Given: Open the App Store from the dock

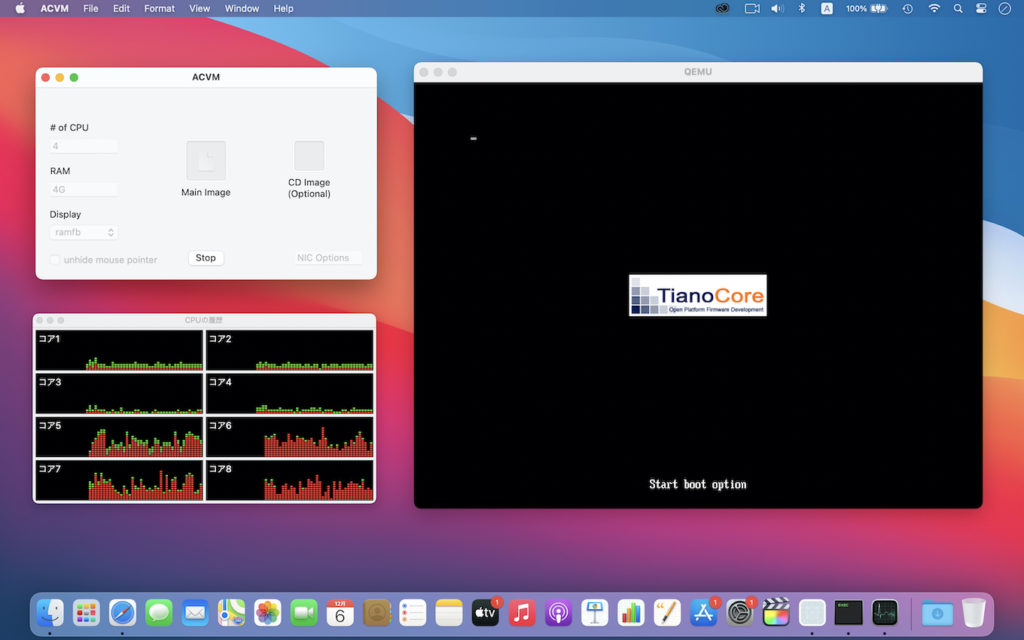Looking at the screenshot, I should click(x=704, y=612).
